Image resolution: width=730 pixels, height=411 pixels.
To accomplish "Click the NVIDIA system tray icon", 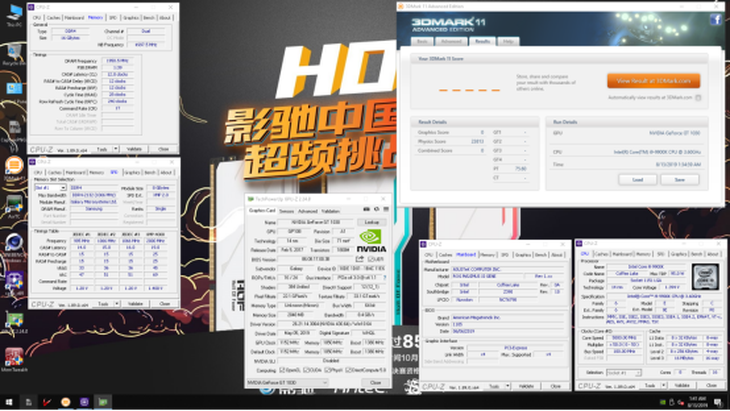I will tap(662, 403).
